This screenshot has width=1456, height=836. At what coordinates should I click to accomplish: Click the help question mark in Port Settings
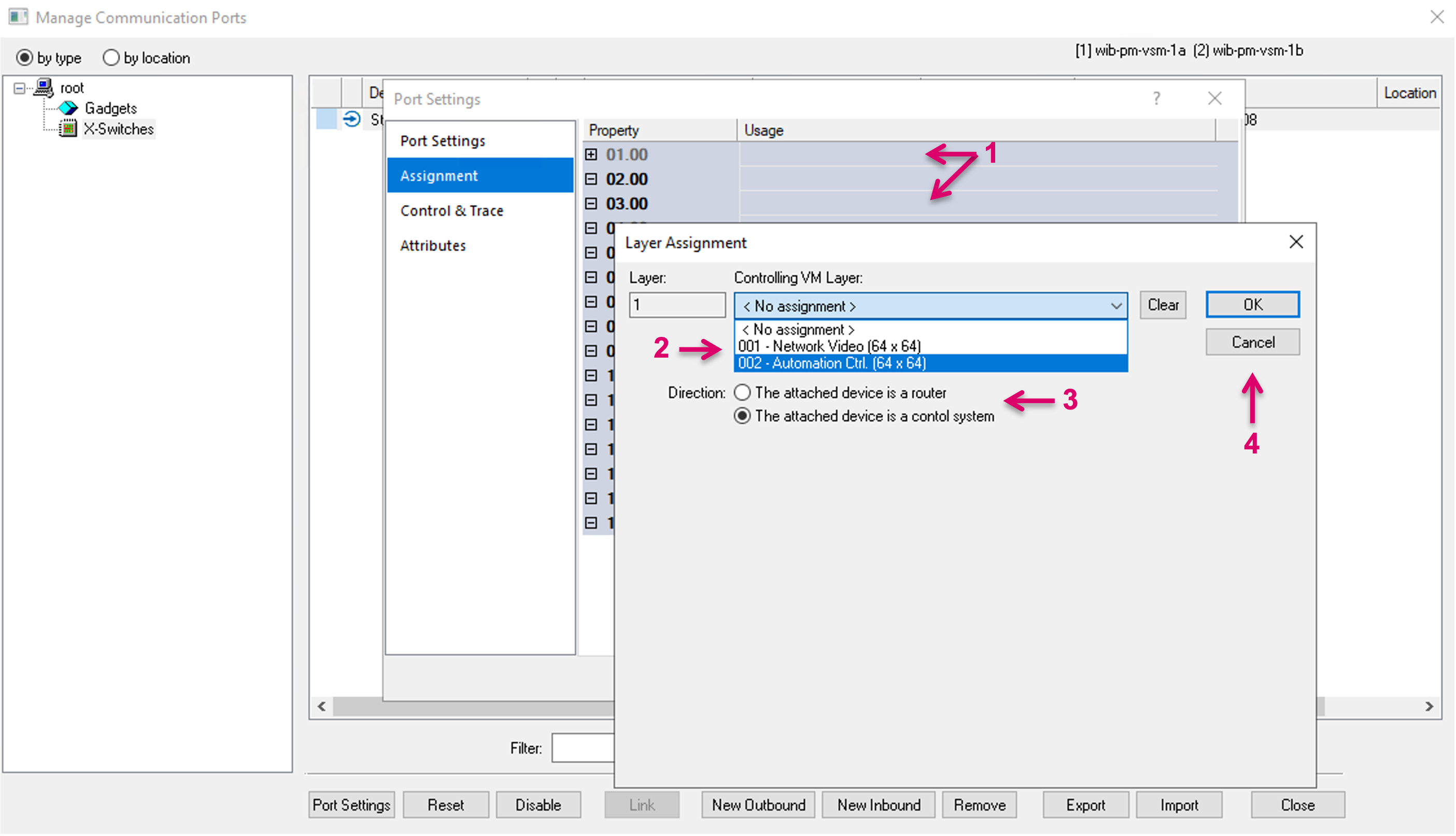[1156, 99]
